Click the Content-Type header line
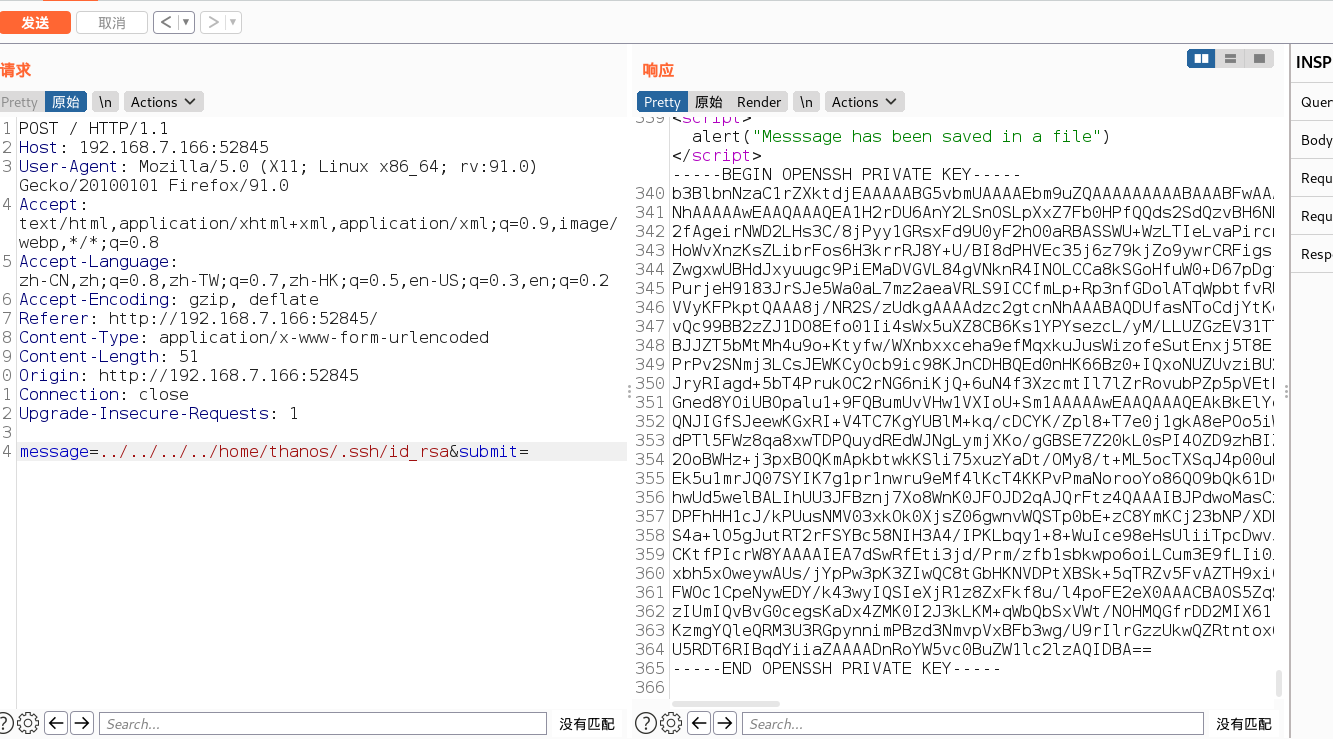The width and height of the screenshot is (1333, 739). [254, 337]
